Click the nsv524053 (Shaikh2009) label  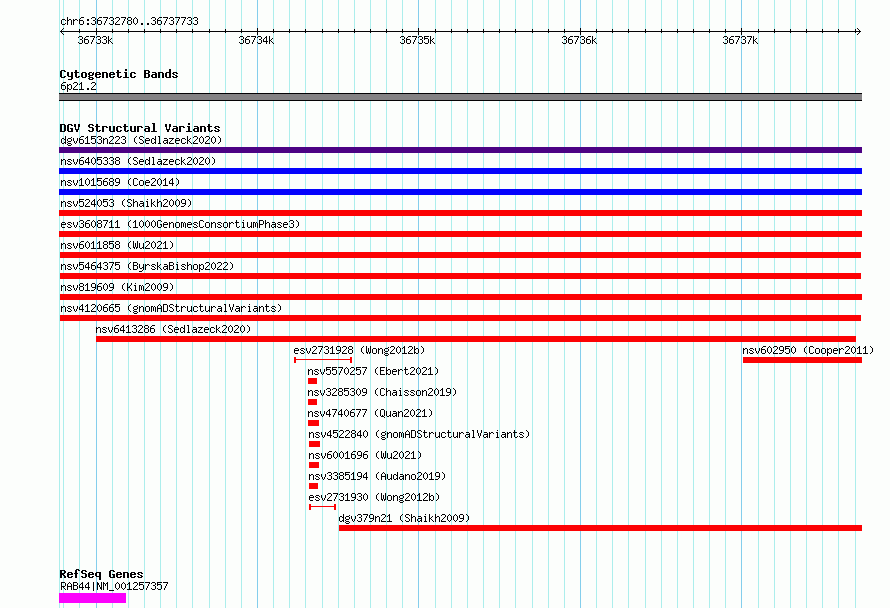(x=126, y=203)
